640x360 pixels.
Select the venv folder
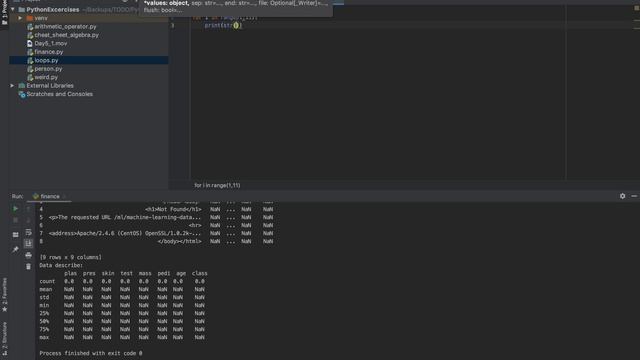[x=41, y=18]
